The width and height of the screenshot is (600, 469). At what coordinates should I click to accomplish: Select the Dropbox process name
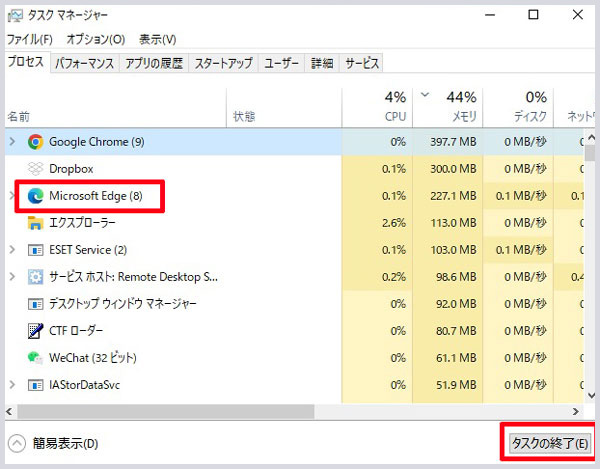71,169
